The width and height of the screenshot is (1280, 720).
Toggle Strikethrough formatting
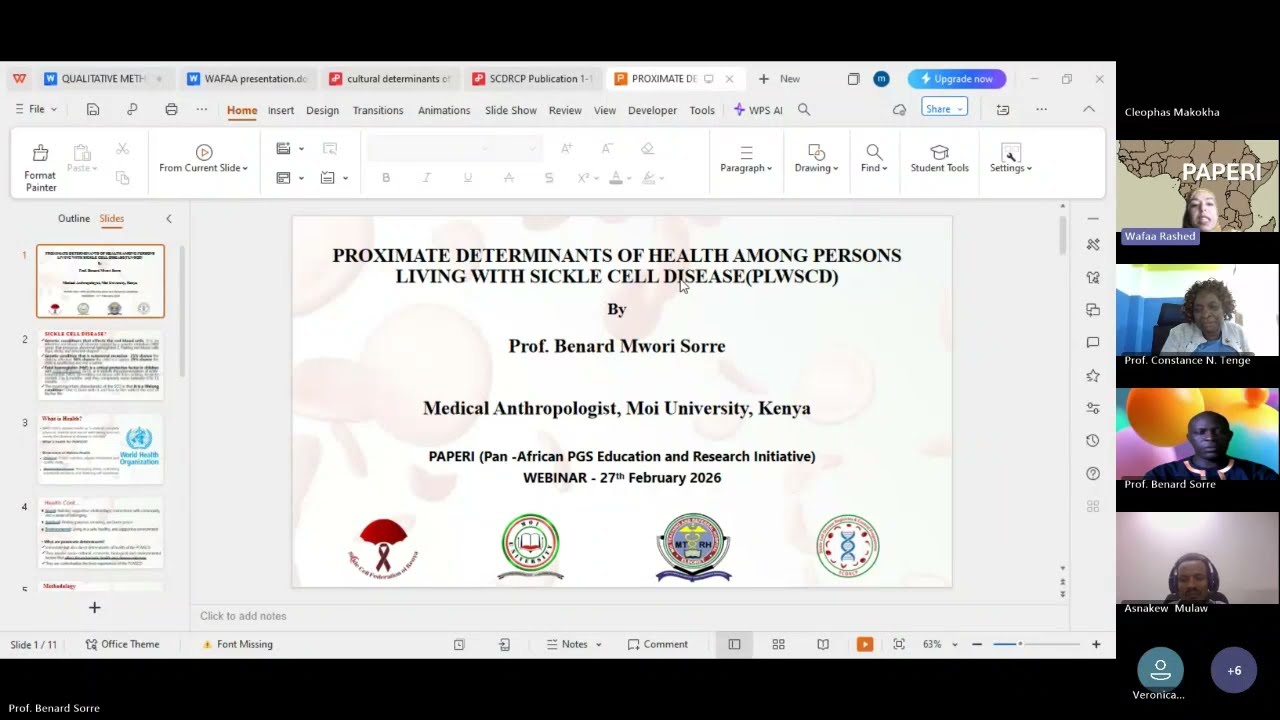[508, 178]
